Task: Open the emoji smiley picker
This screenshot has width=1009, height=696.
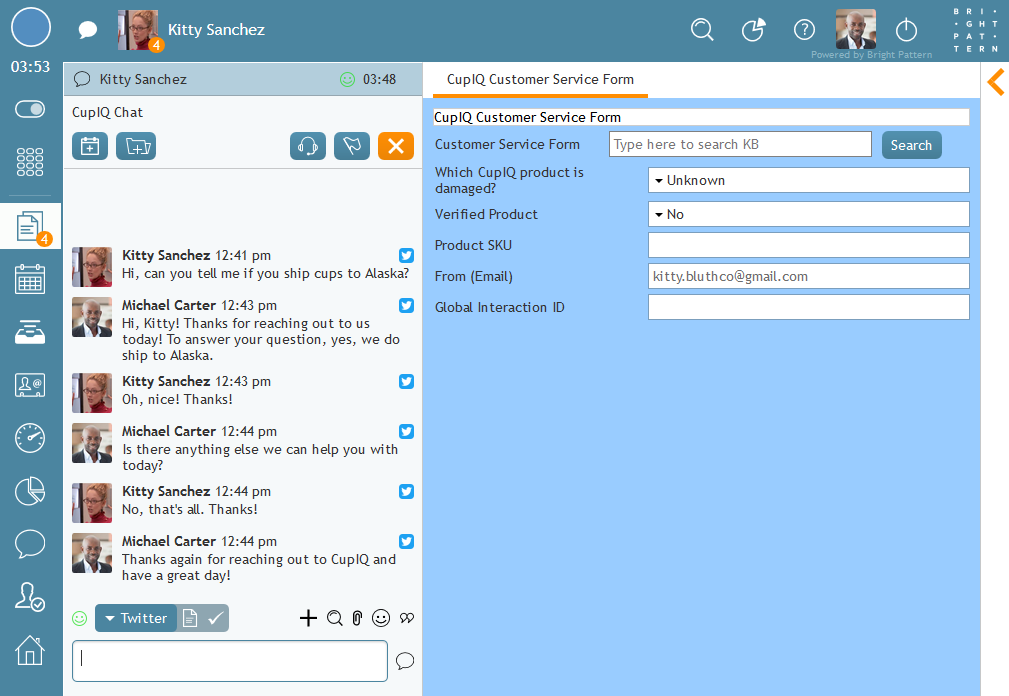Action: tap(381, 618)
